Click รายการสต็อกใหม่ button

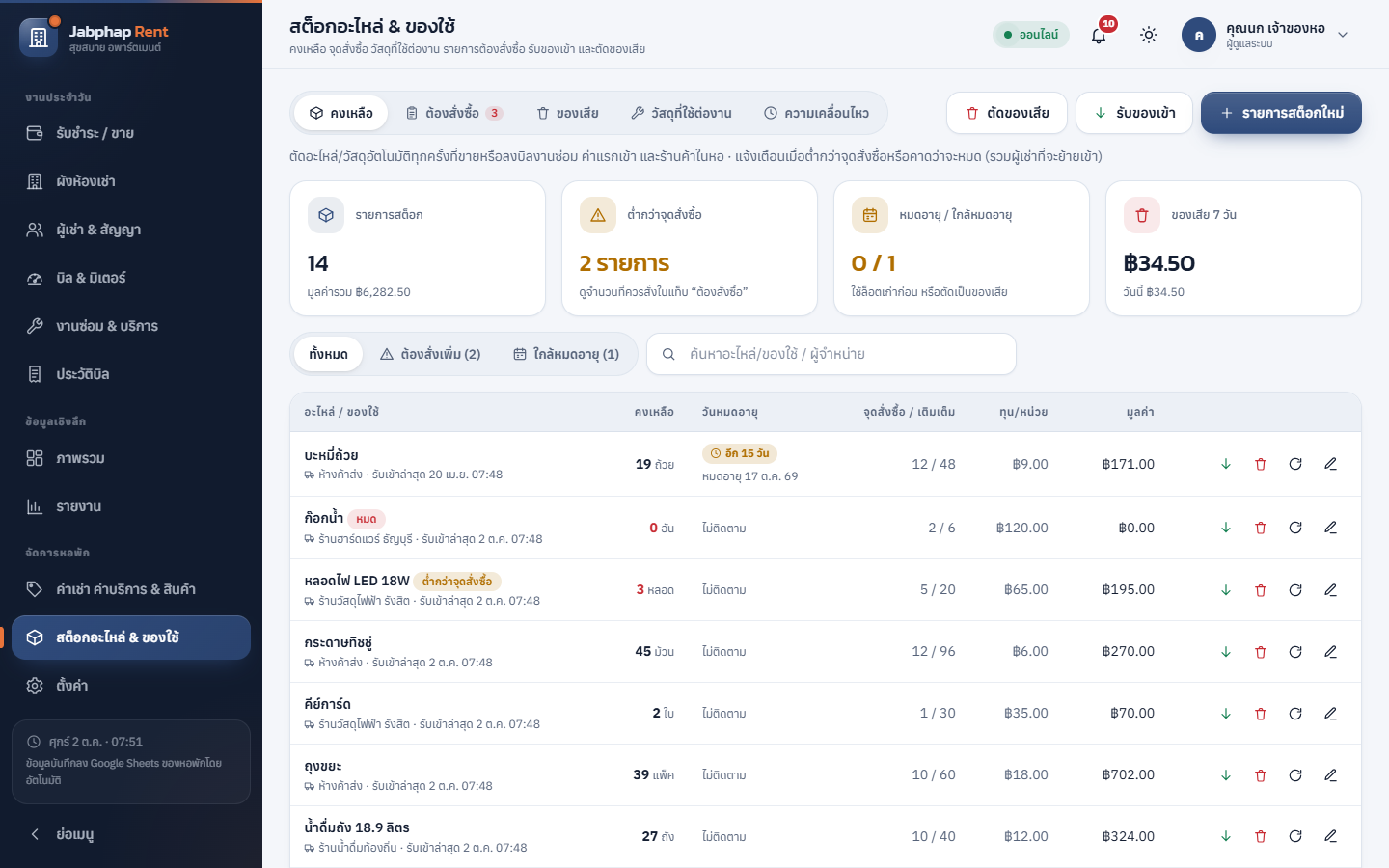(1281, 113)
